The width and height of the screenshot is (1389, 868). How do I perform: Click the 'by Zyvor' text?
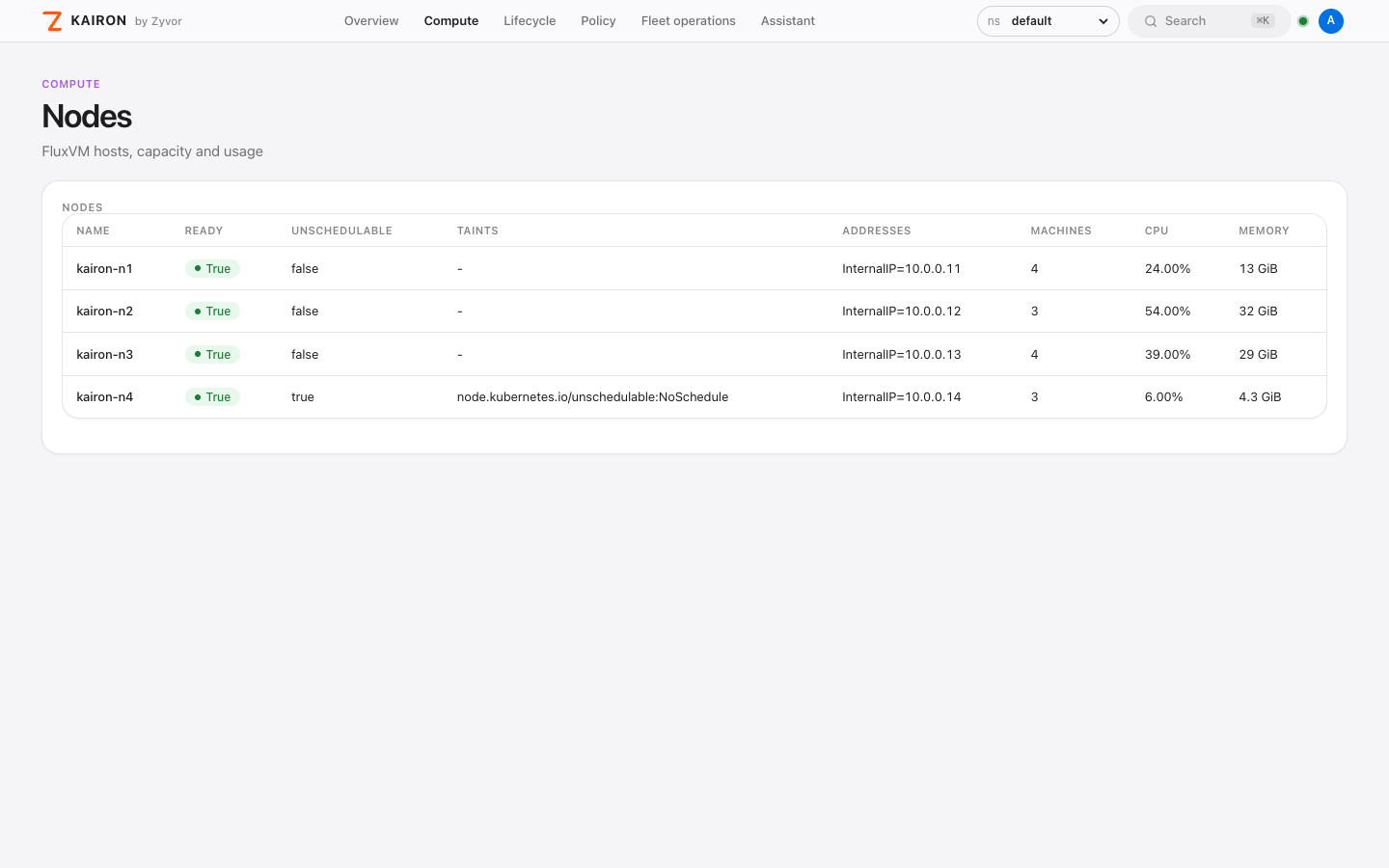coord(158,21)
